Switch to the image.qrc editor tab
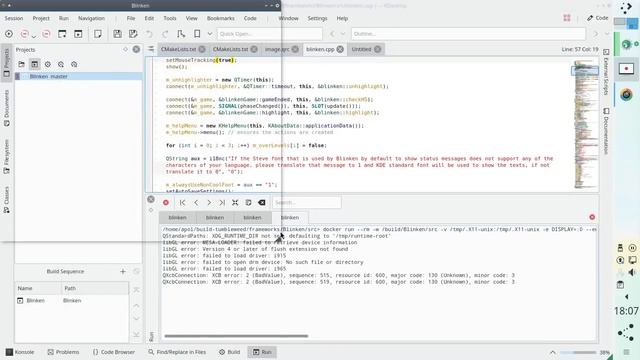The image size is (640, 360). pos(277,49)
